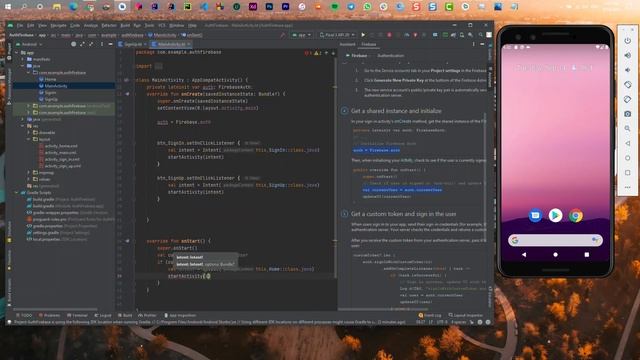
Task: Click emulator rotate left icon
Action: 628,84
